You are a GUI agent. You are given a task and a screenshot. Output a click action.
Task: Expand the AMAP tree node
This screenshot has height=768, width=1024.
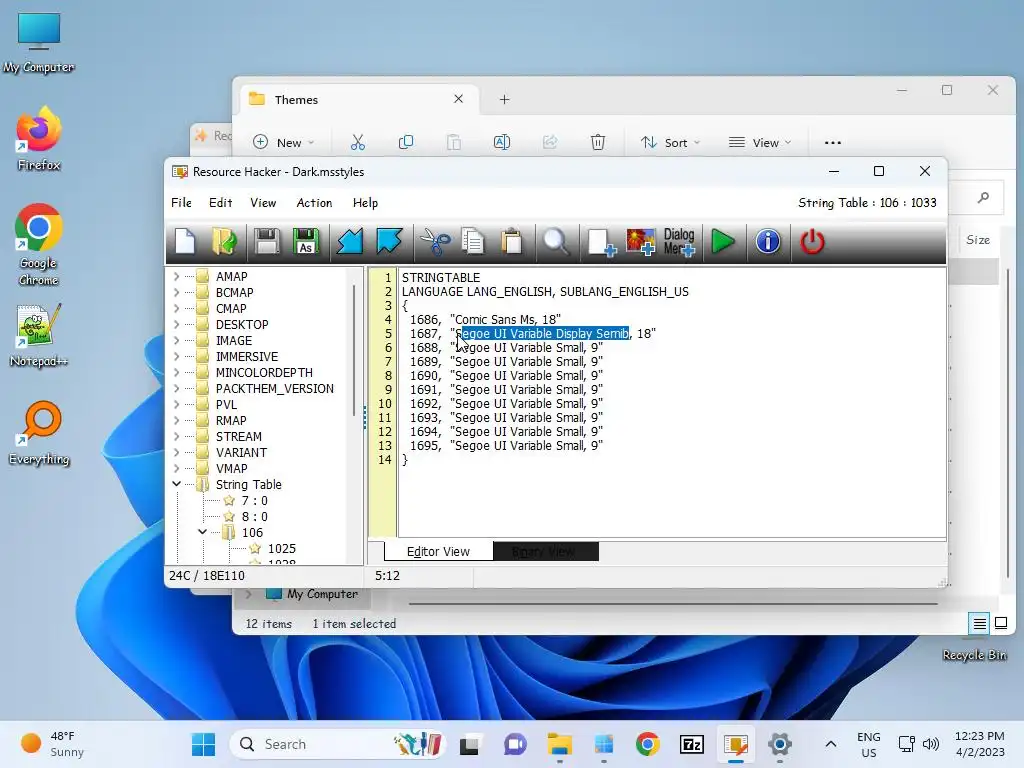176,276
